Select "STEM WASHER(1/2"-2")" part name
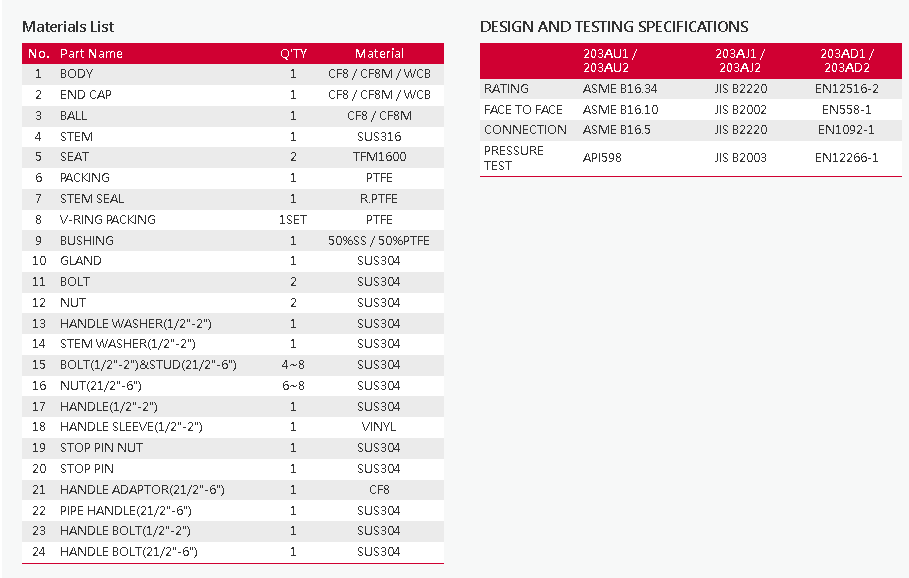The image size is (909, 578). point(128,344)
